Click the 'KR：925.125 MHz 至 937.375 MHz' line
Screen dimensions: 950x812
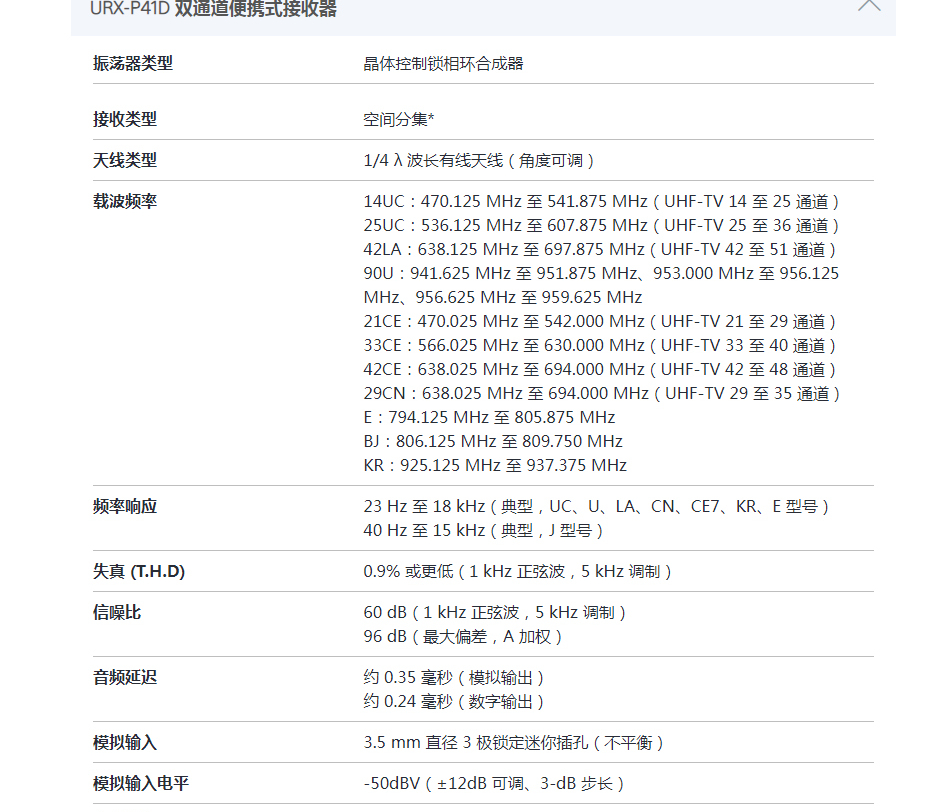pyautogui.click(x=495, y=465)
